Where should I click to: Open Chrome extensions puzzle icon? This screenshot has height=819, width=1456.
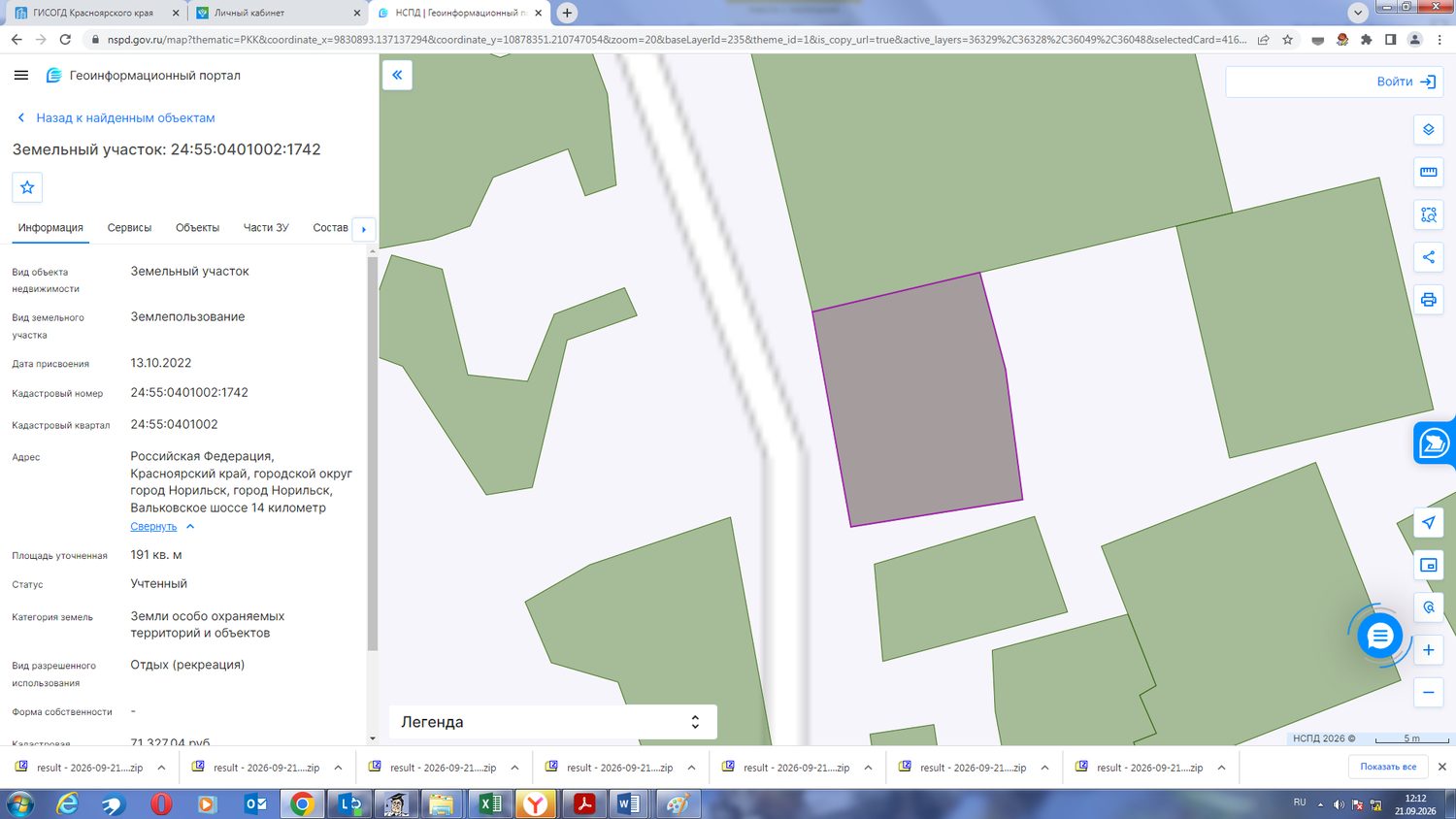(x=1367, y=40)
